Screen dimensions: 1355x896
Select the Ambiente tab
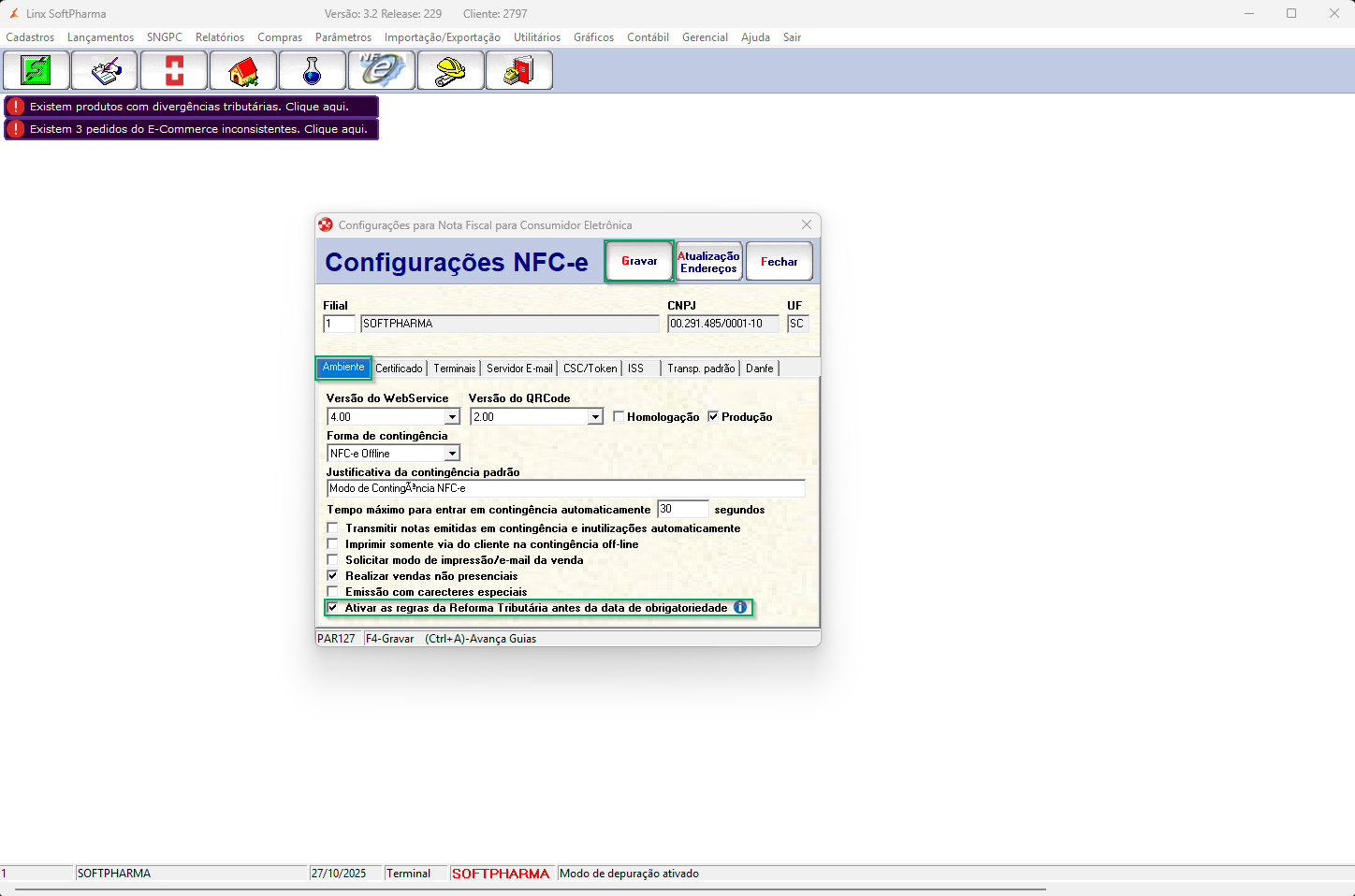pyautogui.click(x=343, y=368)
